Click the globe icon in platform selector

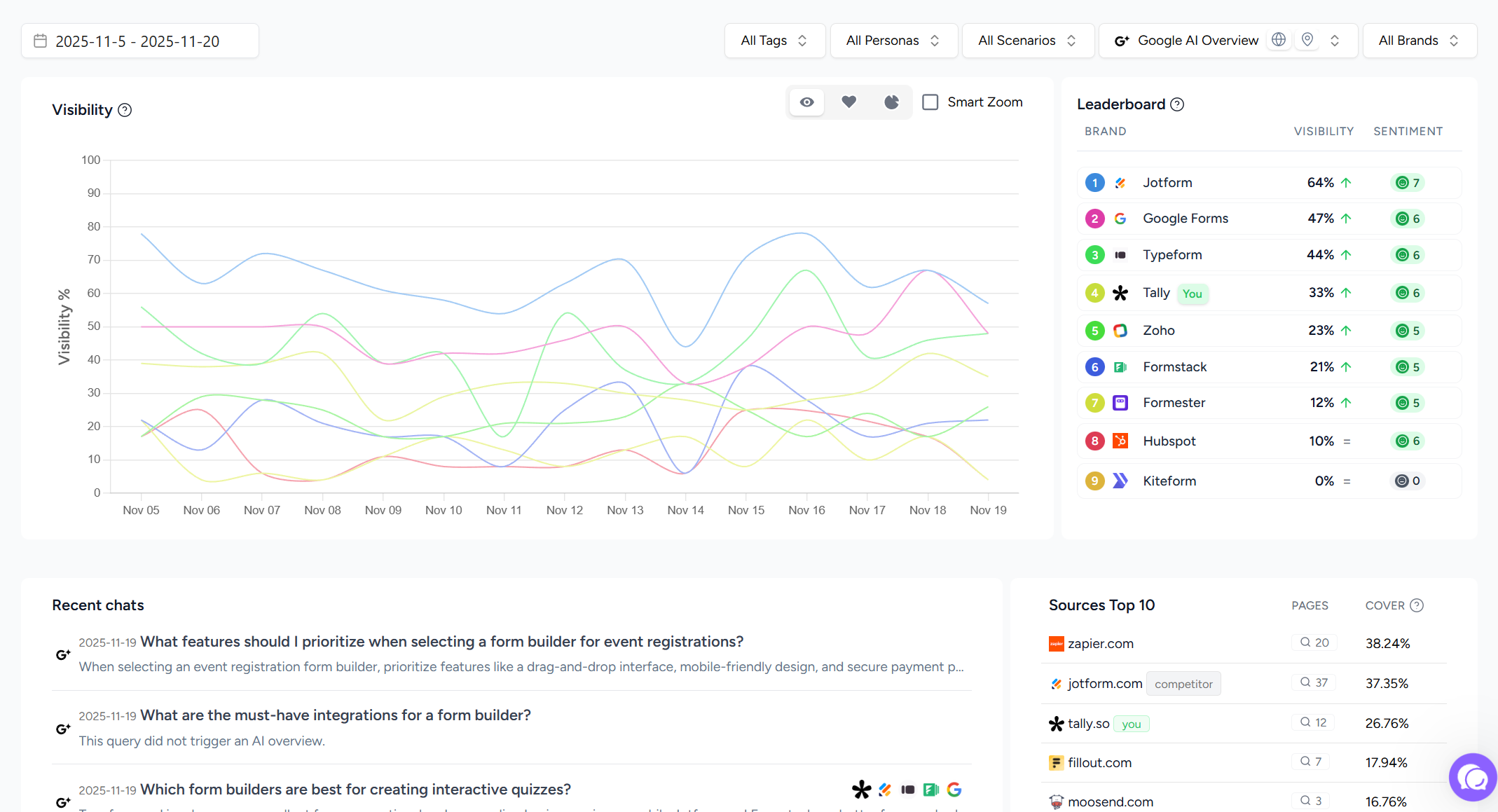pyautogui.click(x=1279, y=39)
